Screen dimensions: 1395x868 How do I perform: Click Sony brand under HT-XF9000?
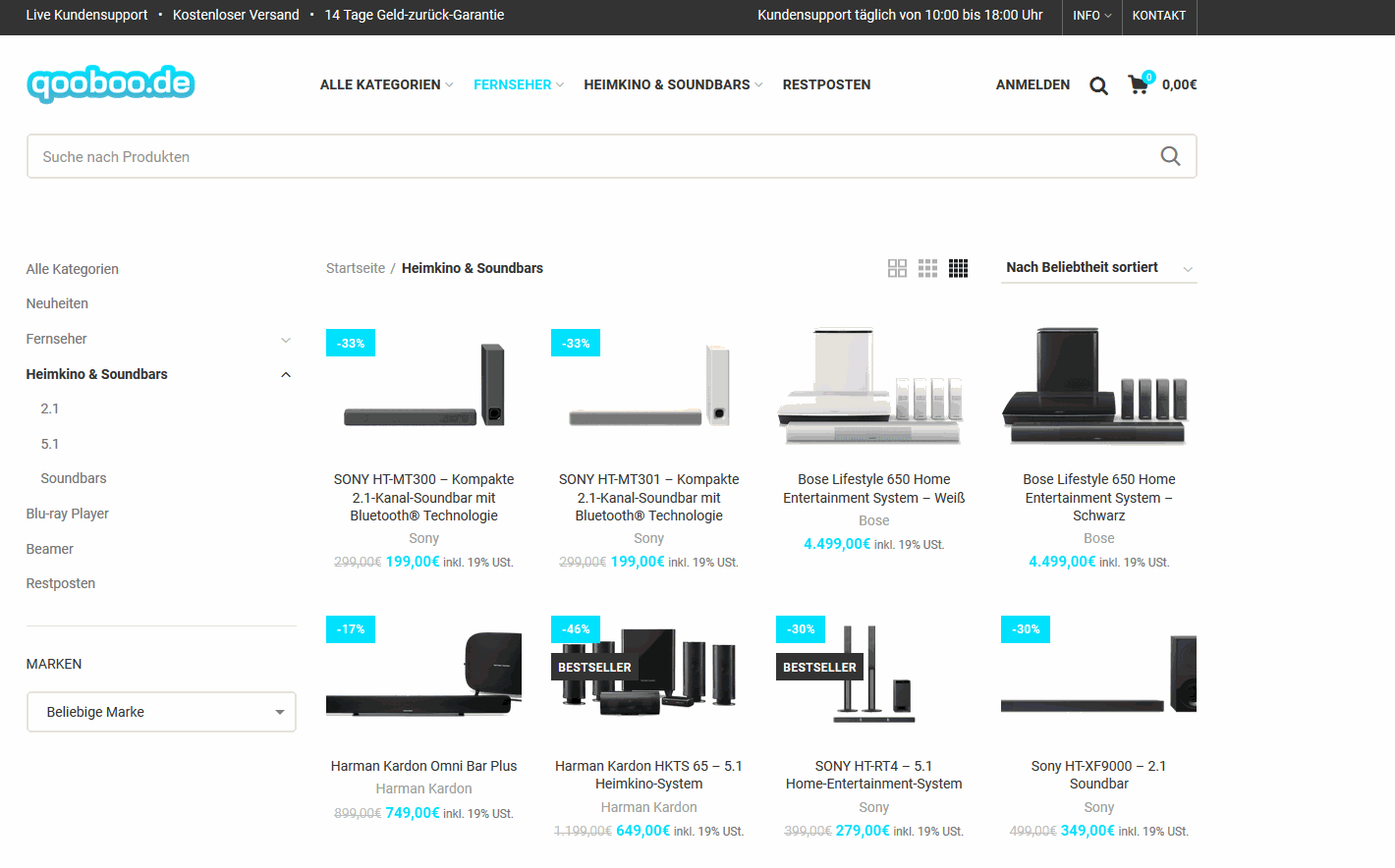[x=1098, y=807]
